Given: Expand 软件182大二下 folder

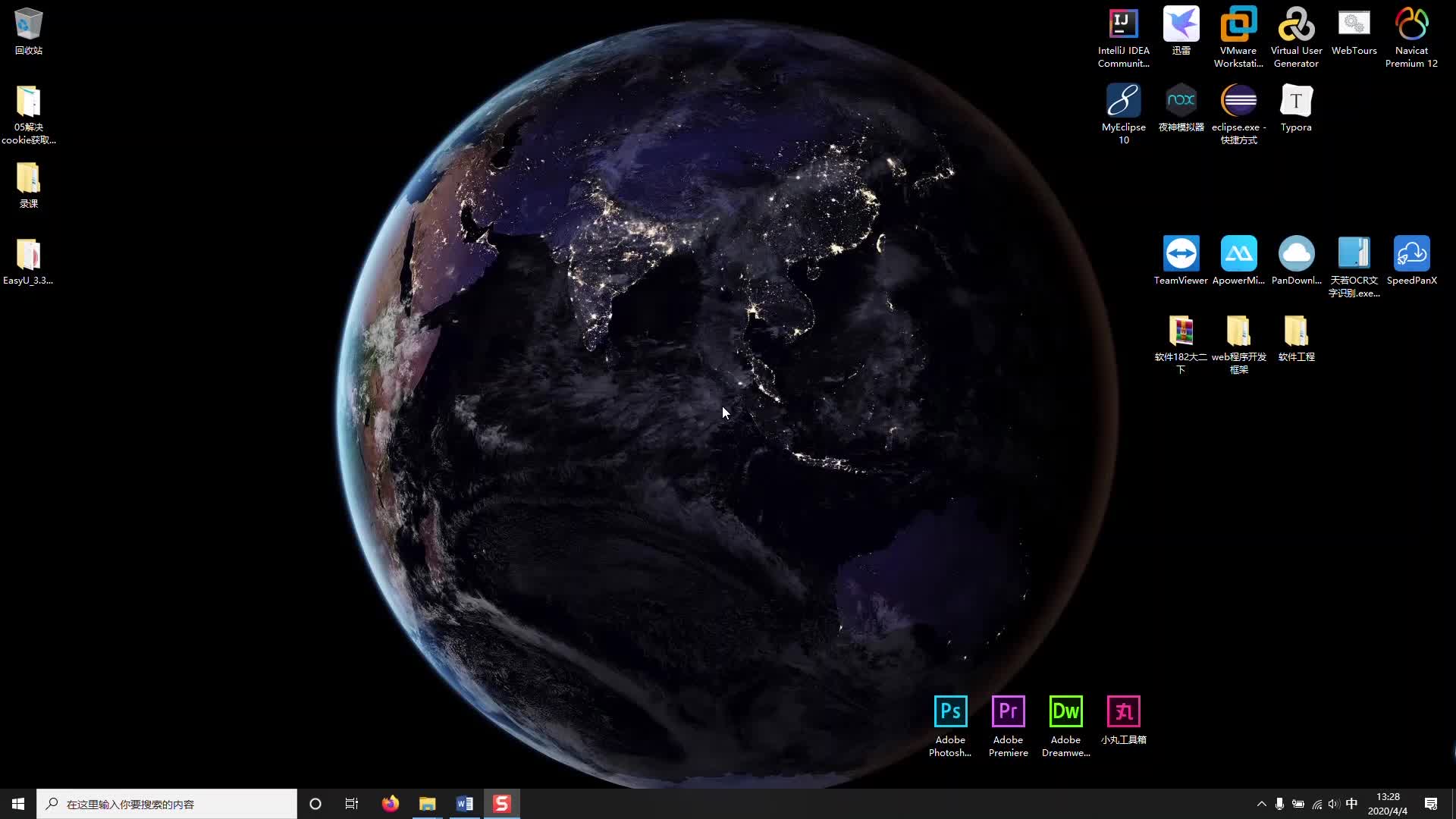Looking at the screenshot, I should [x=1180, y=330].
